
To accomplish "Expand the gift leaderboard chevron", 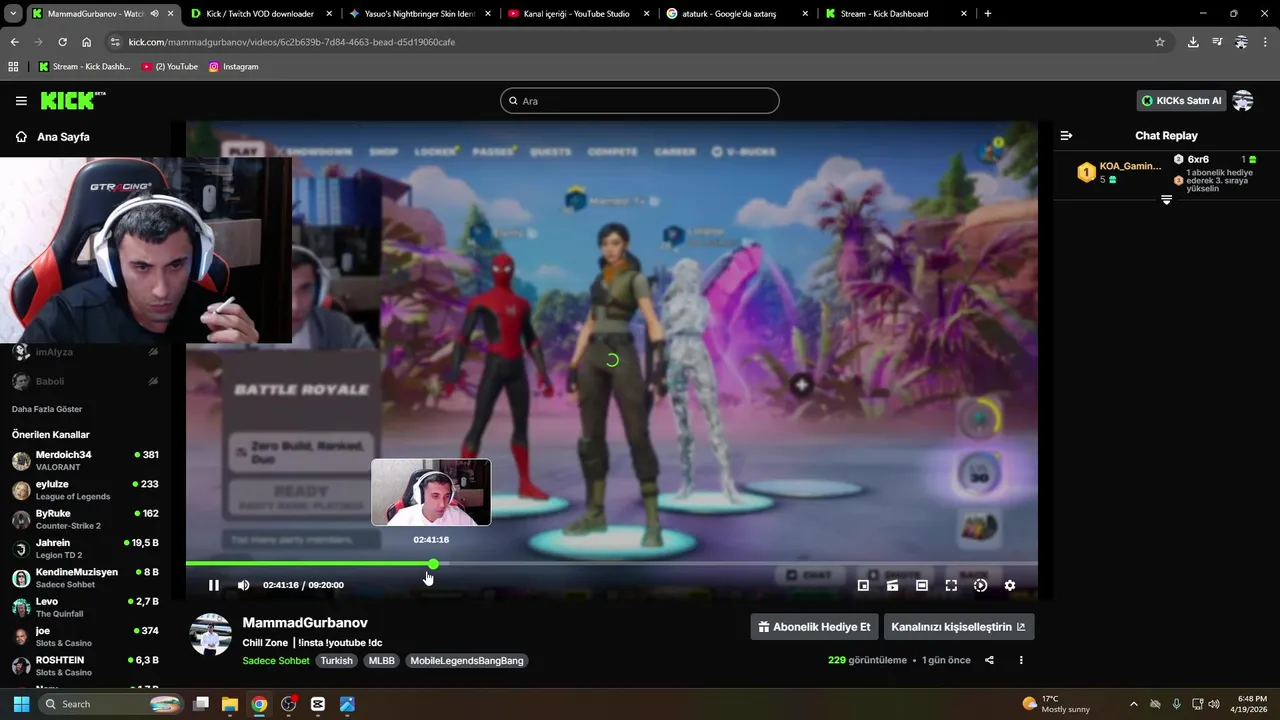I will click(x=1166, y=200).
